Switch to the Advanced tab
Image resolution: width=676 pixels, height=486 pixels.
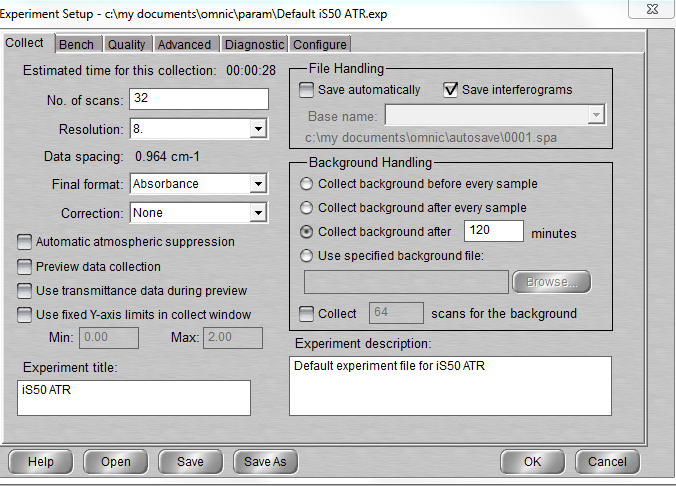click(x=185, y=44)
